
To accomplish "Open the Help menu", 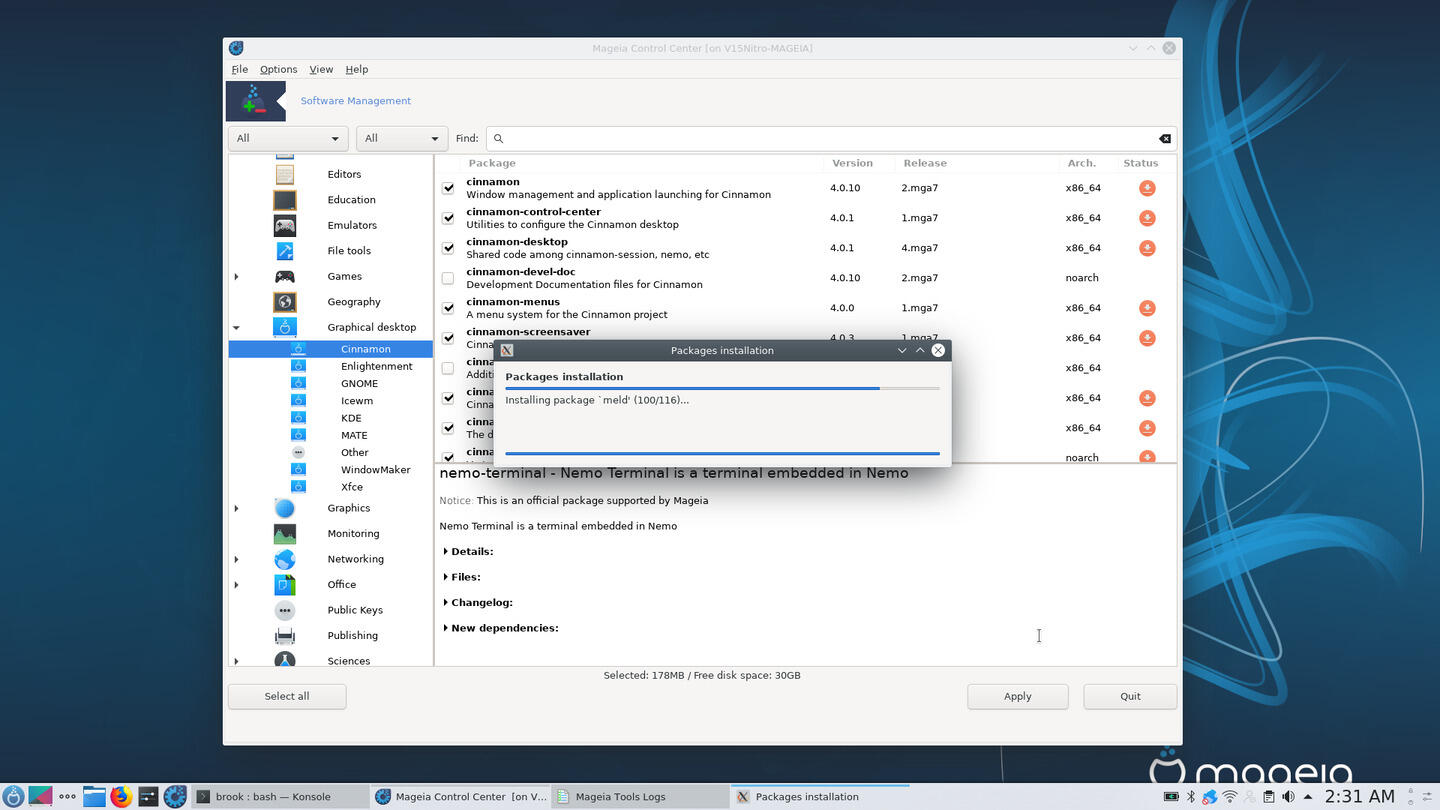I will point(357,70).
